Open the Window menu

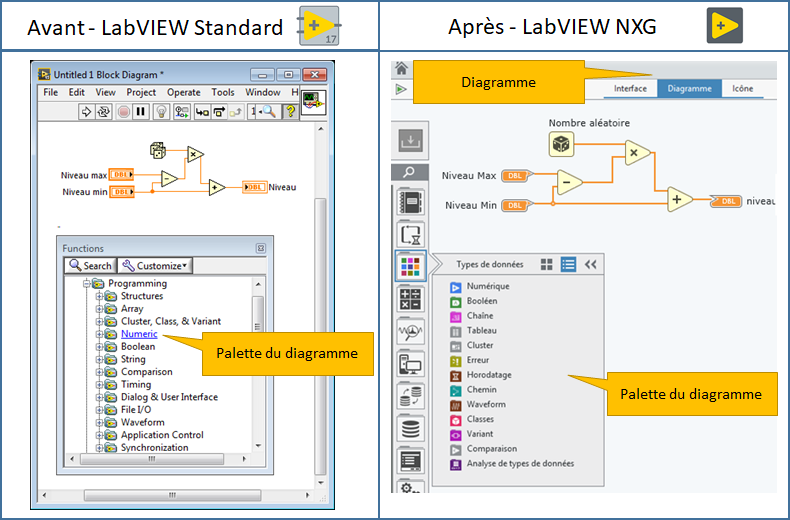point(262,92)
